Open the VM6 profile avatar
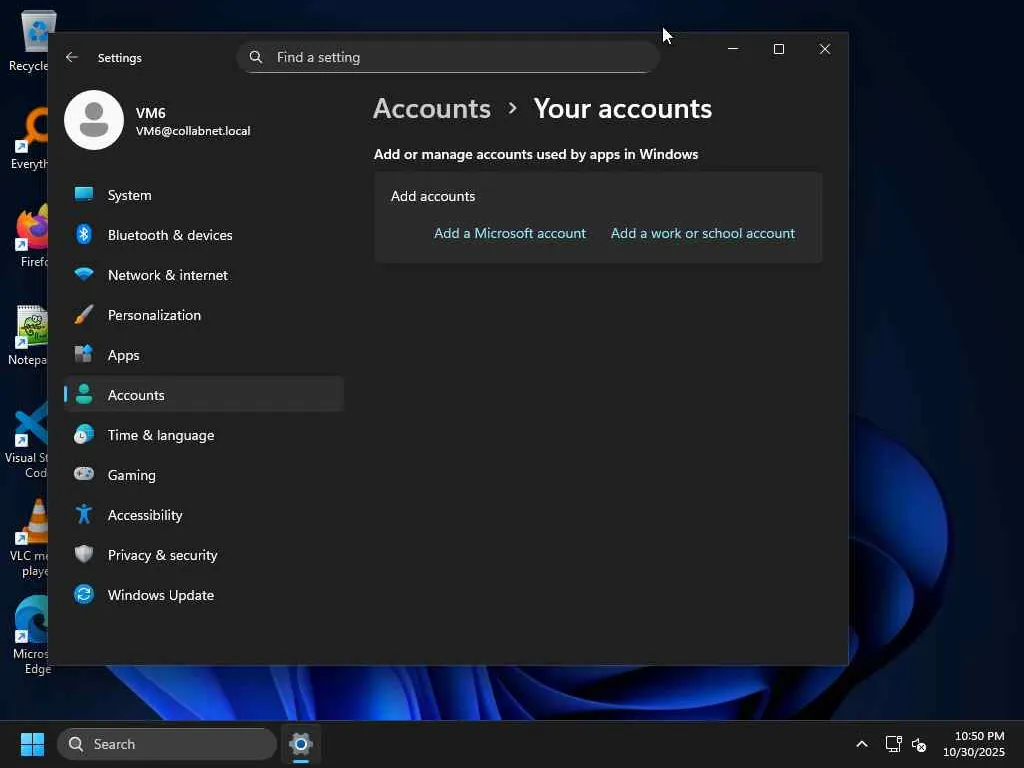The image size is (1024, 768). (94, 120)
